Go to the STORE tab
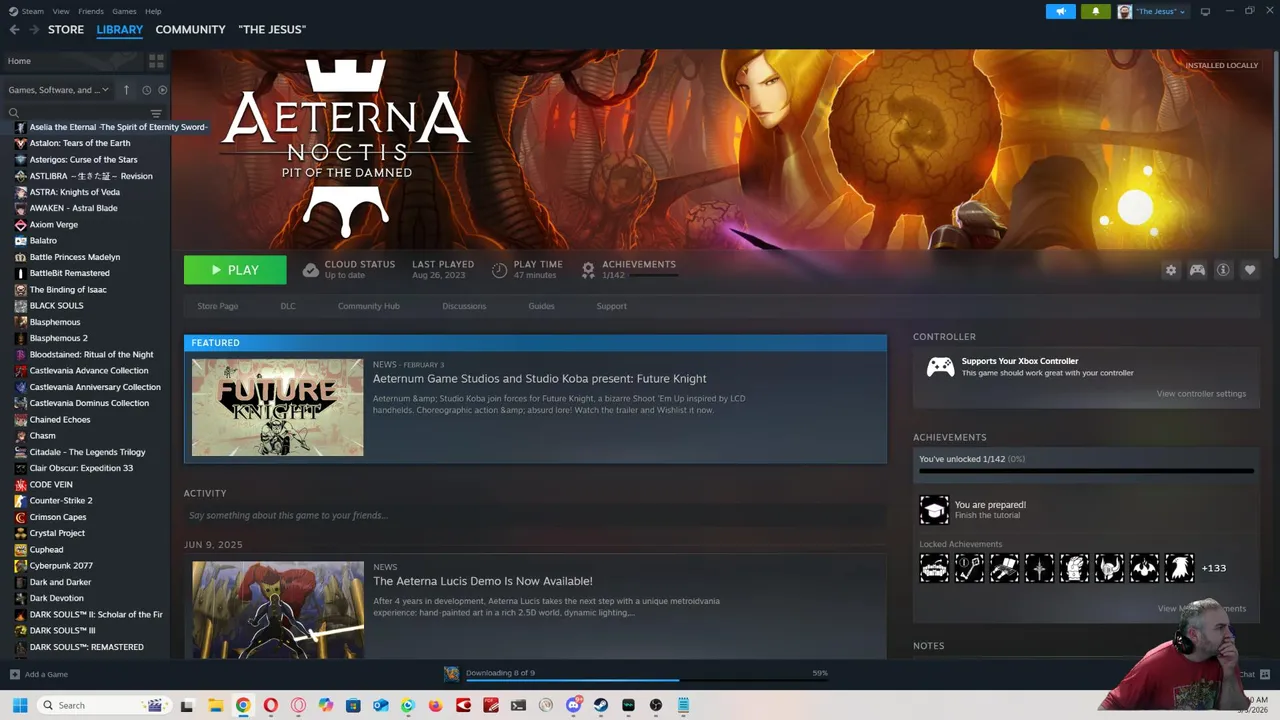 pos(66,30)
